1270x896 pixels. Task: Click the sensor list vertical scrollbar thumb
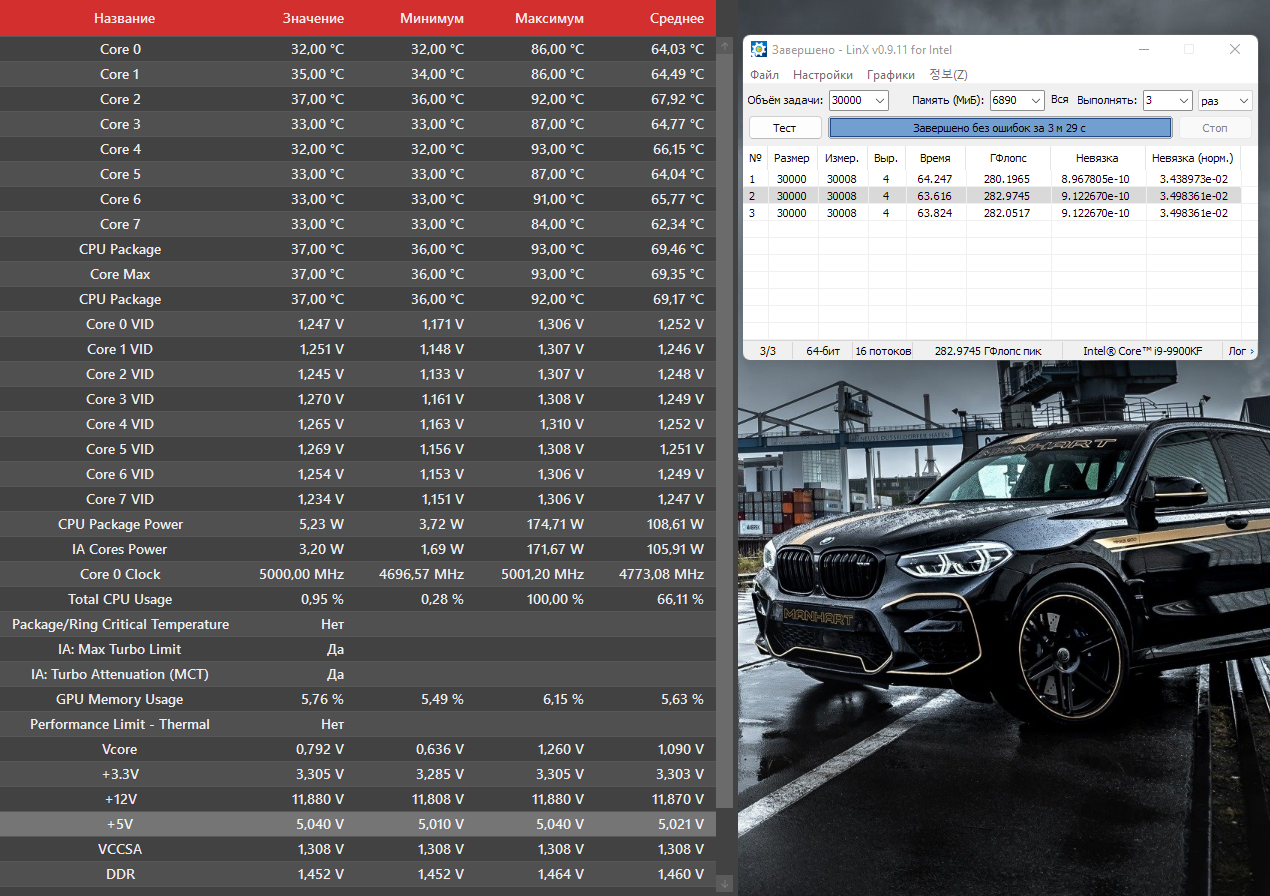pyautogui.click(x=725, y=430)
